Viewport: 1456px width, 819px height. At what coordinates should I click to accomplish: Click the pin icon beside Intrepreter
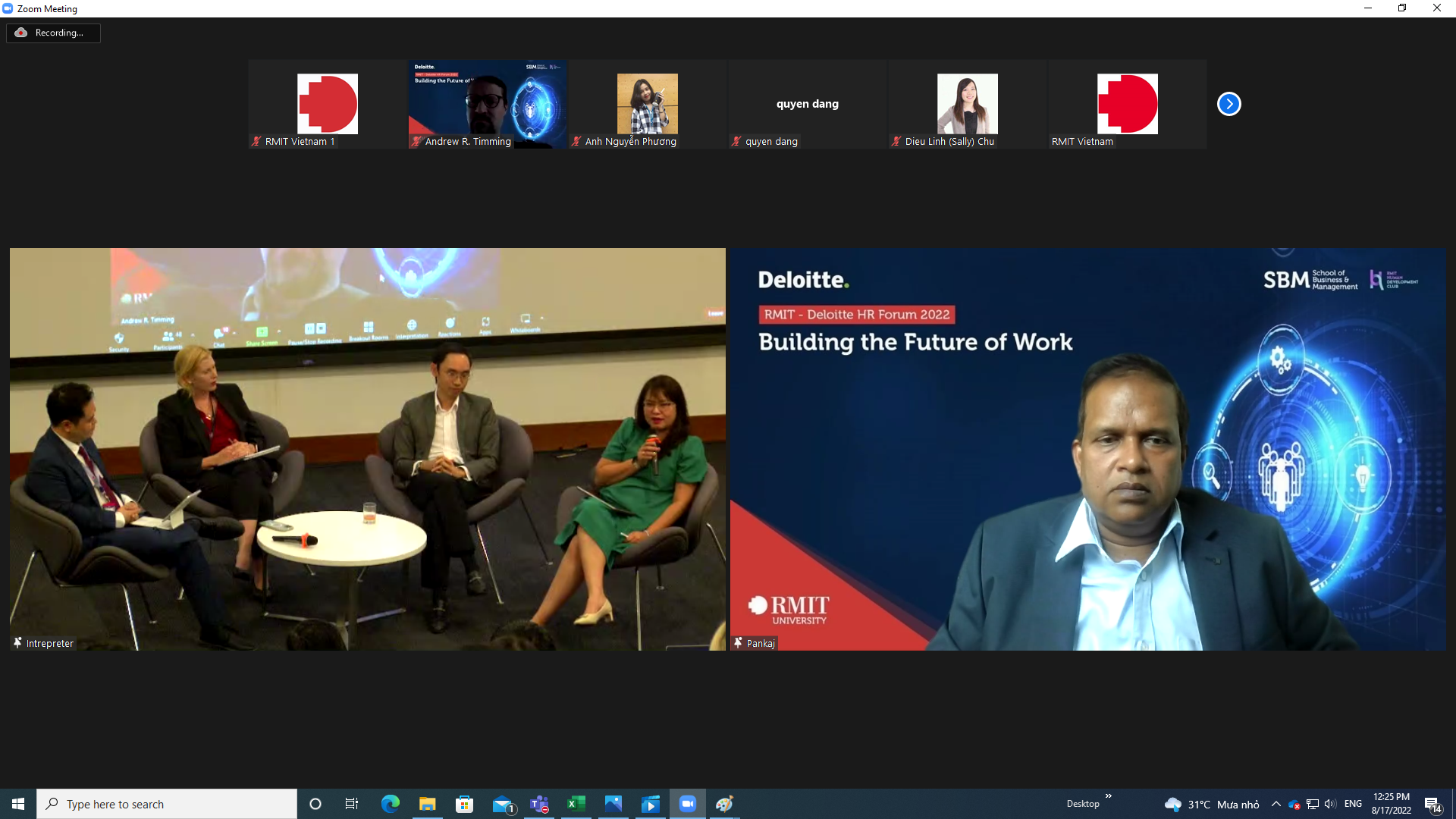17,642
